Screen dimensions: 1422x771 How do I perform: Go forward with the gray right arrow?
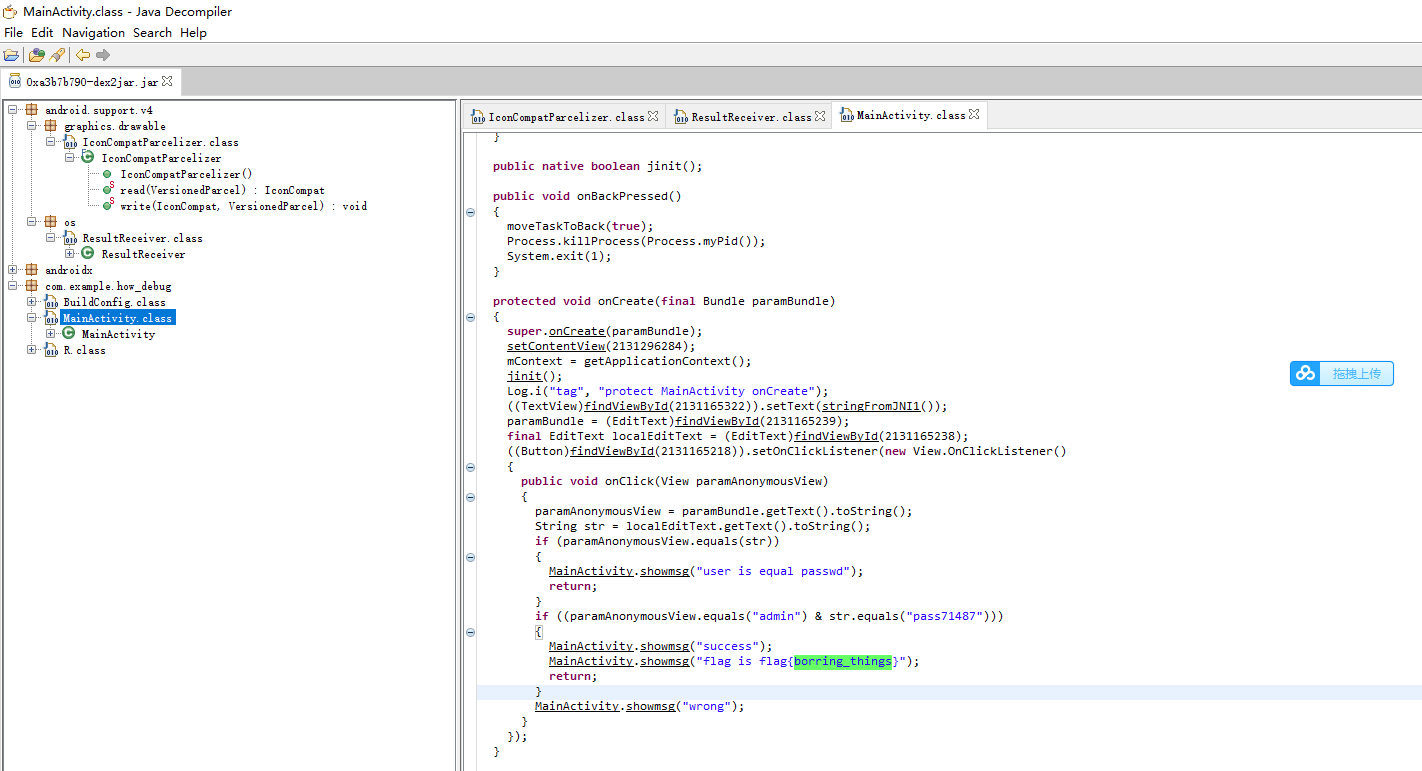click(x=103, y=55)
